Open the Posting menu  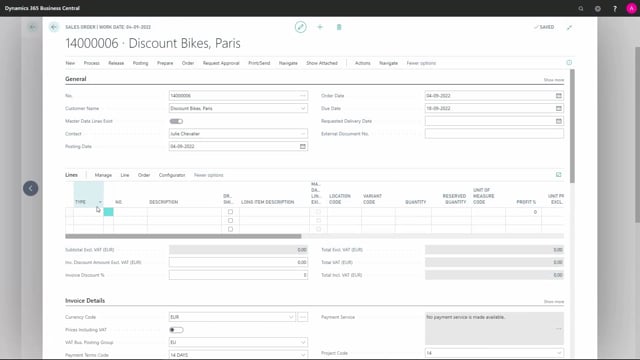(x=140, y=63)
